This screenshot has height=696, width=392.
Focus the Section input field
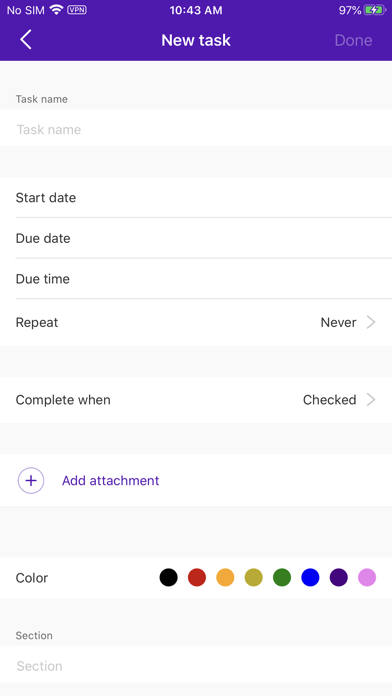coord(196,666)
